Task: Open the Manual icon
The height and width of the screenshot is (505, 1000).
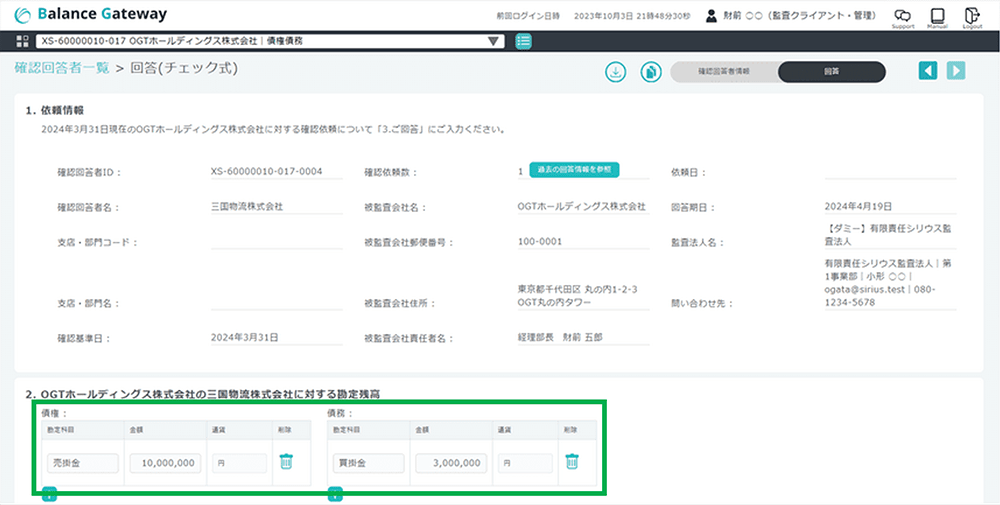Action: (x=937, y=16)
